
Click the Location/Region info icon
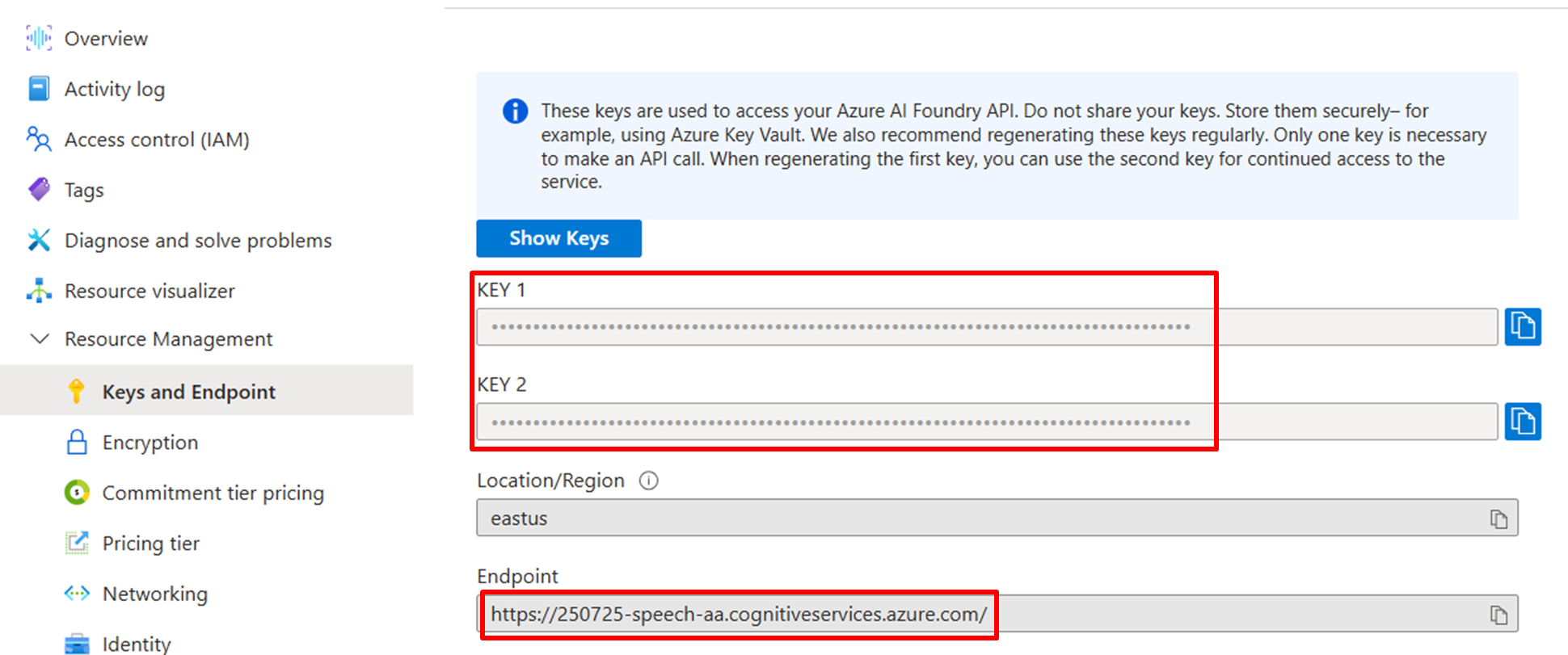click(x=648, y=480)
